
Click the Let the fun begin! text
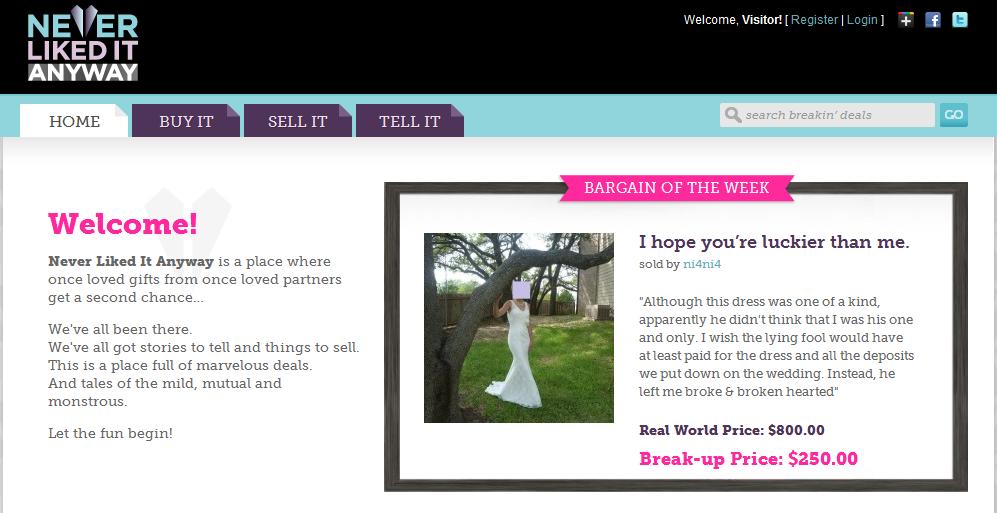coord(111,434)
